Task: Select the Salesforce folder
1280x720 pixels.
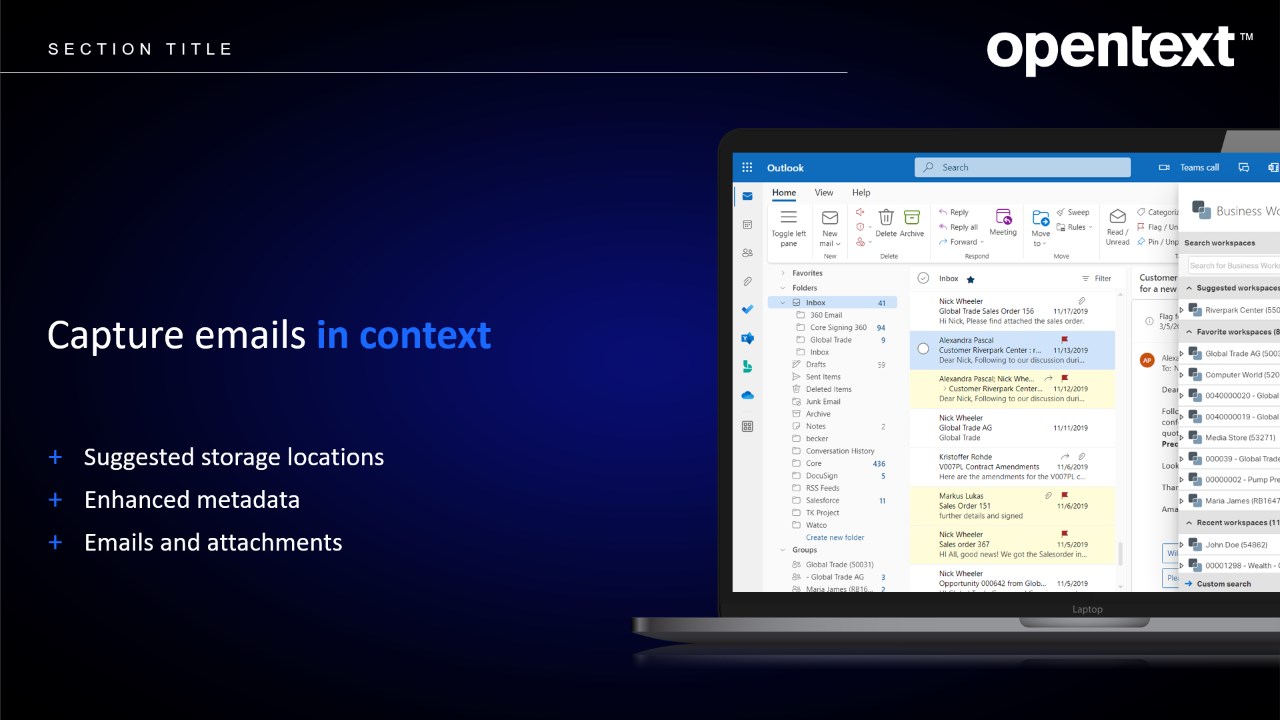Action: (833, 500)
